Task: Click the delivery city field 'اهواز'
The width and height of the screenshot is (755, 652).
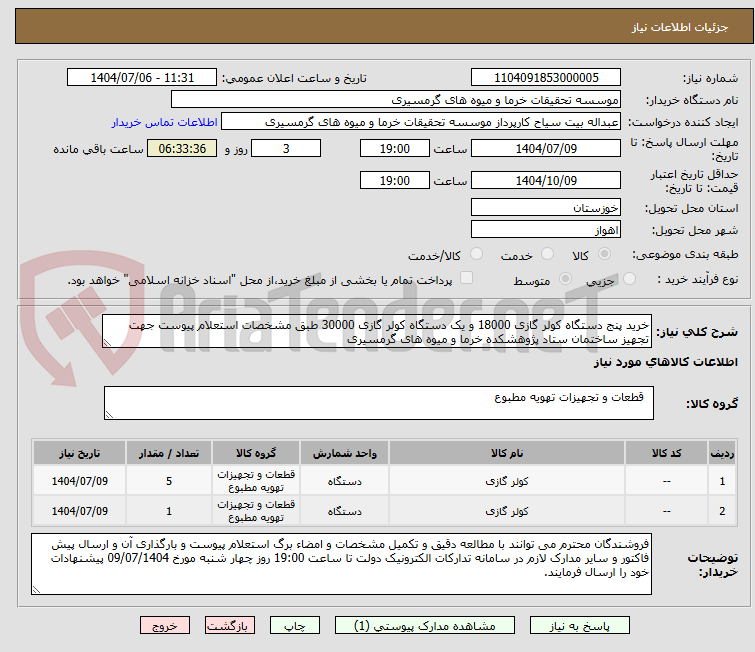Action: tap(547, 229)
